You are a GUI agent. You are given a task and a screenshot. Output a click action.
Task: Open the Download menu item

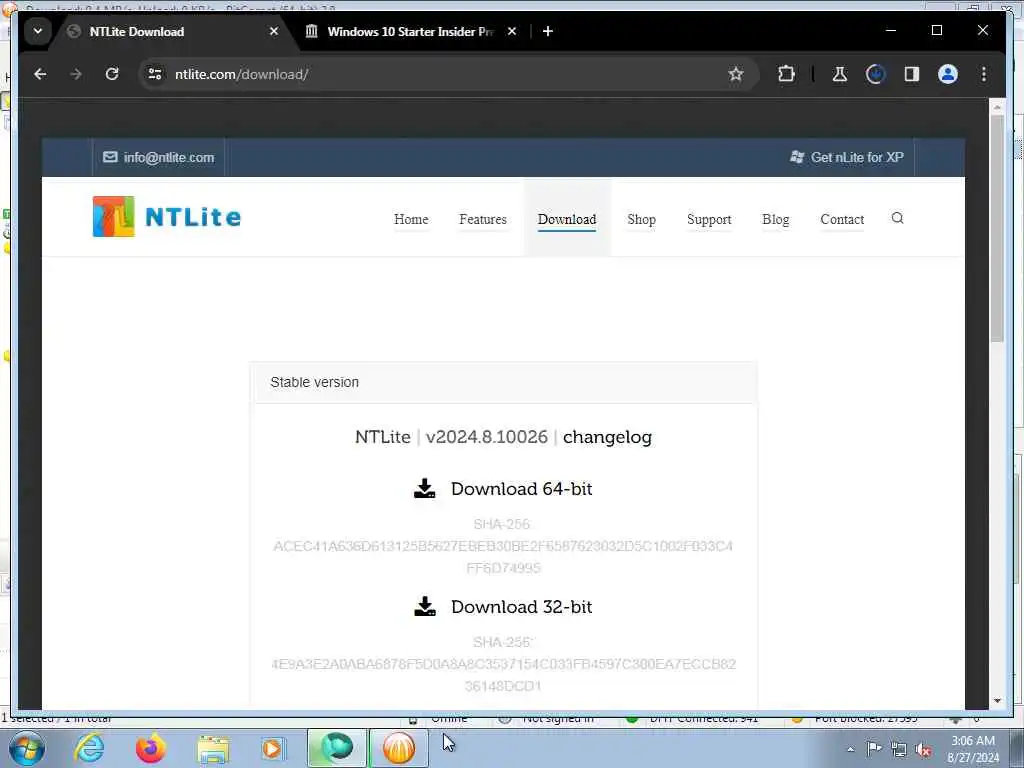567,219
